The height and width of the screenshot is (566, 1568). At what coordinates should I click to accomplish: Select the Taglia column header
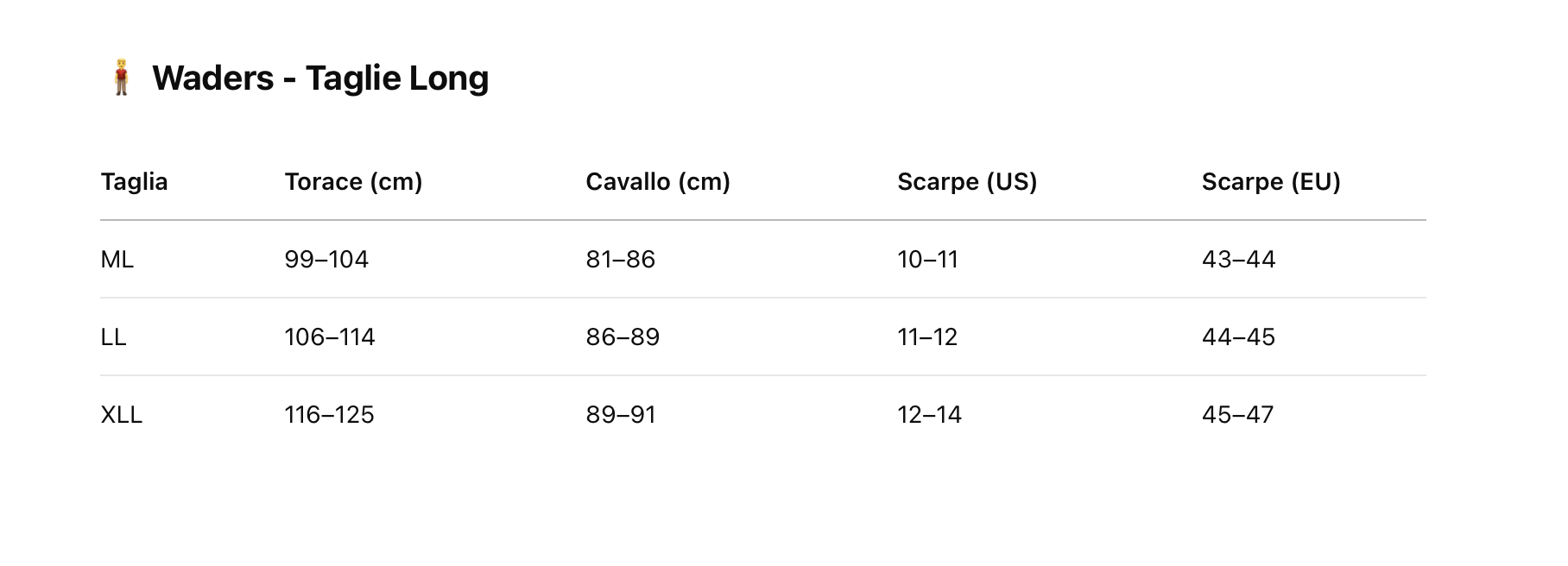click(134, 182)
